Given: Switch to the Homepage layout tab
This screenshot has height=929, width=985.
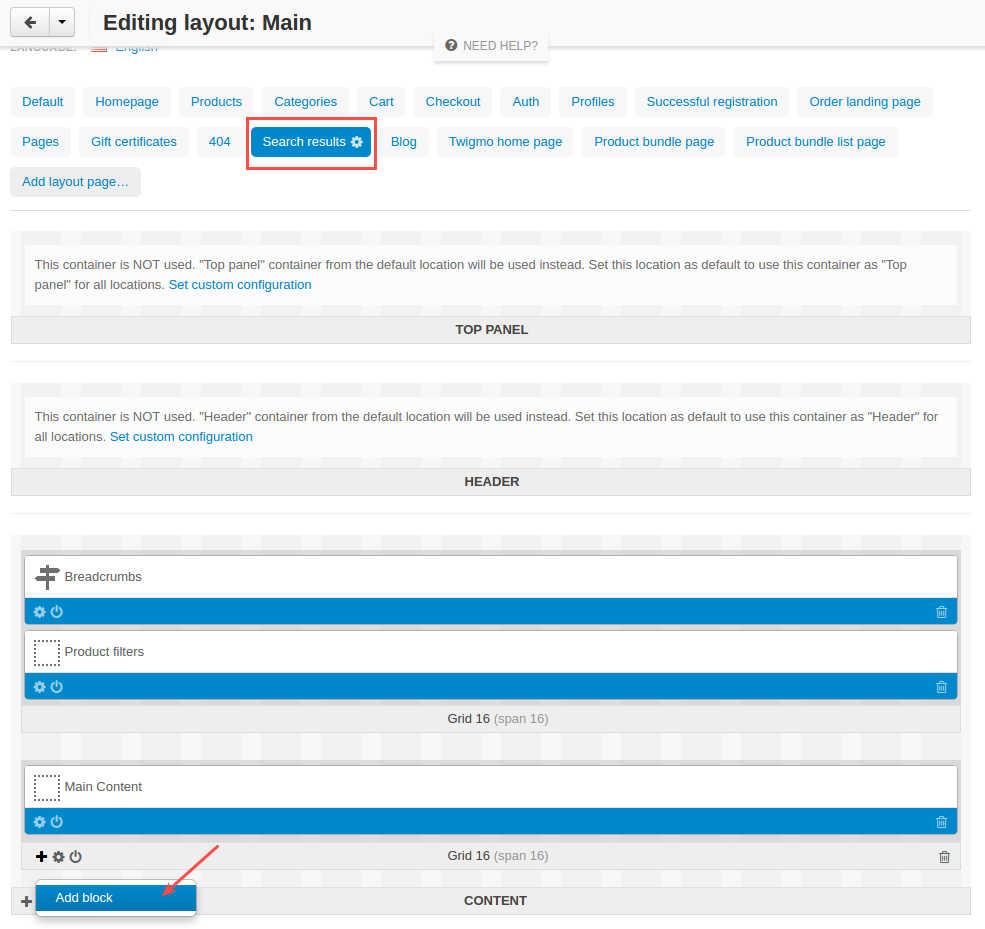Looking at the screenshot, I should coord(127,102).
